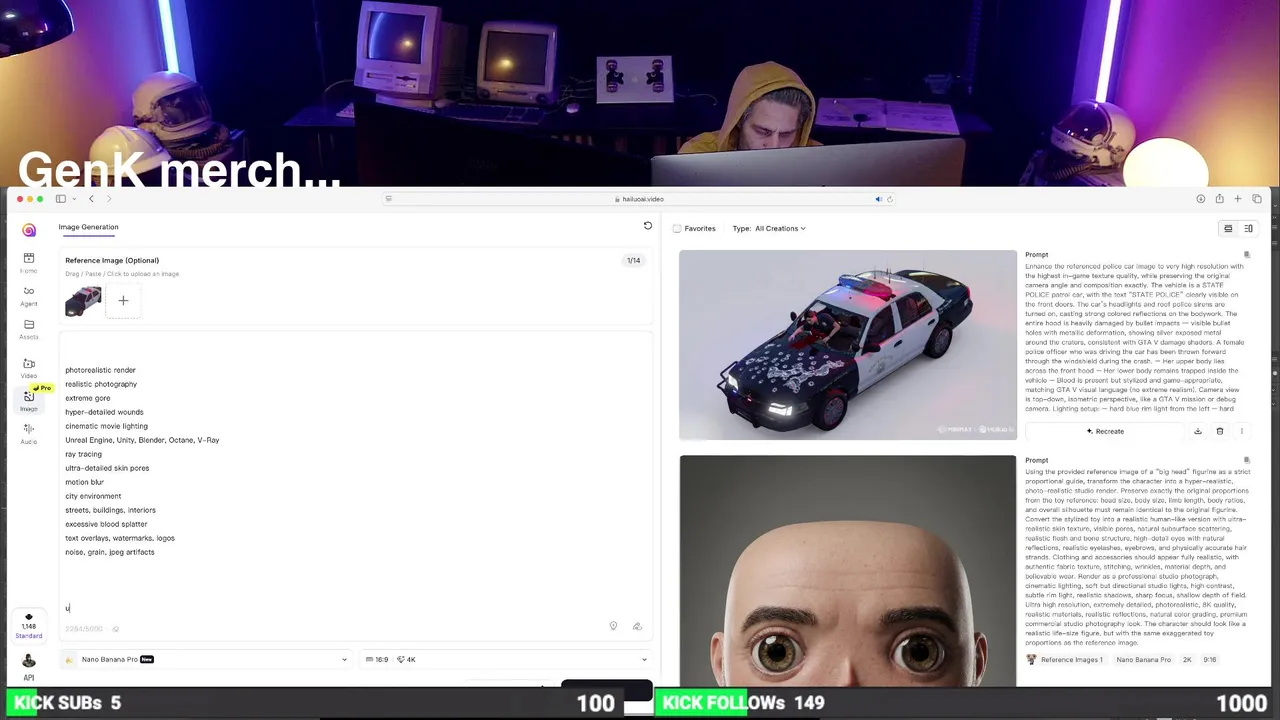Viewport: 1280px width, 720px height.
Task: Click the Reference Images 1 tag
Action: tap(1066, 660)
